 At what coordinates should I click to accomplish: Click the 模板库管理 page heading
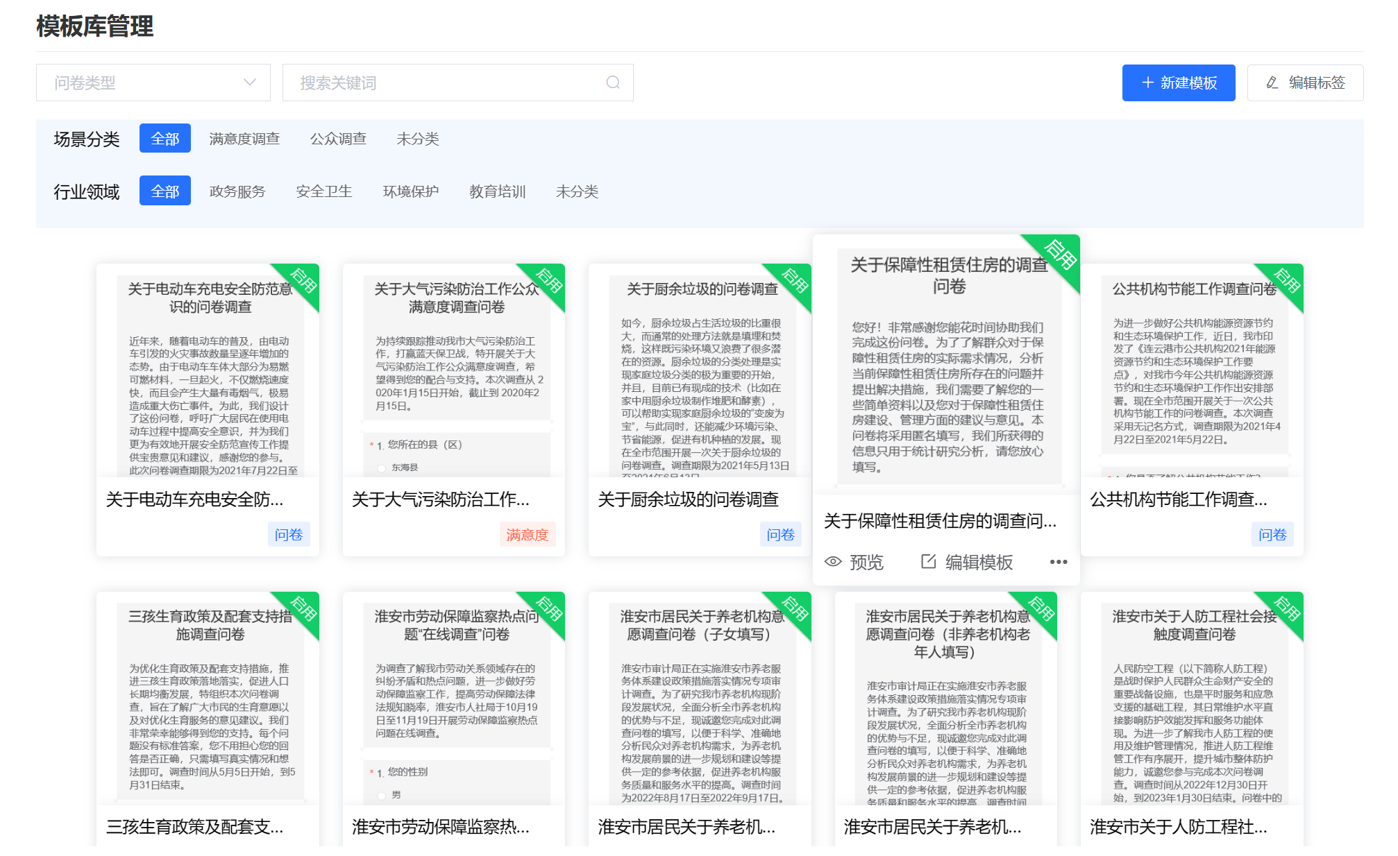point(95,26)
